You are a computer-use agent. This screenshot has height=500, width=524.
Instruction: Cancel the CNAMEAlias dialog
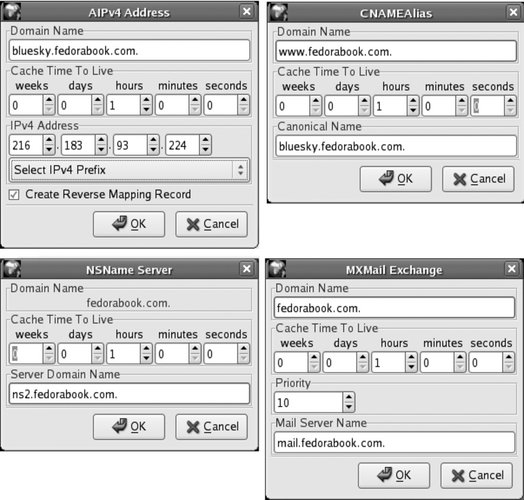[x=478, y=179]
